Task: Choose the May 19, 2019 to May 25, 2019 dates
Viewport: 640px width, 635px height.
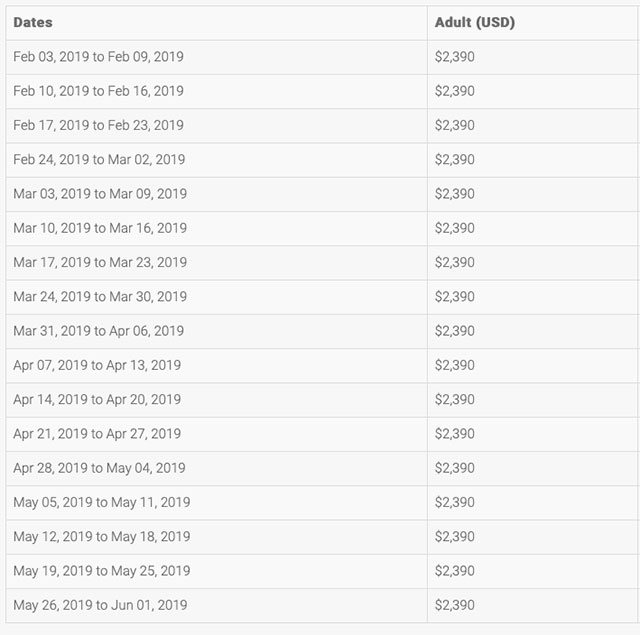Action: [102, 571]
